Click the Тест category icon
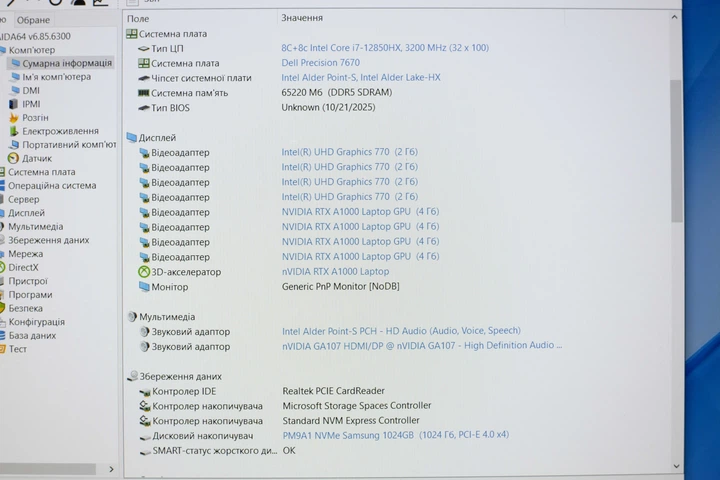The width and height of the screenshot is (720, 480). click(x=2, y=349)
